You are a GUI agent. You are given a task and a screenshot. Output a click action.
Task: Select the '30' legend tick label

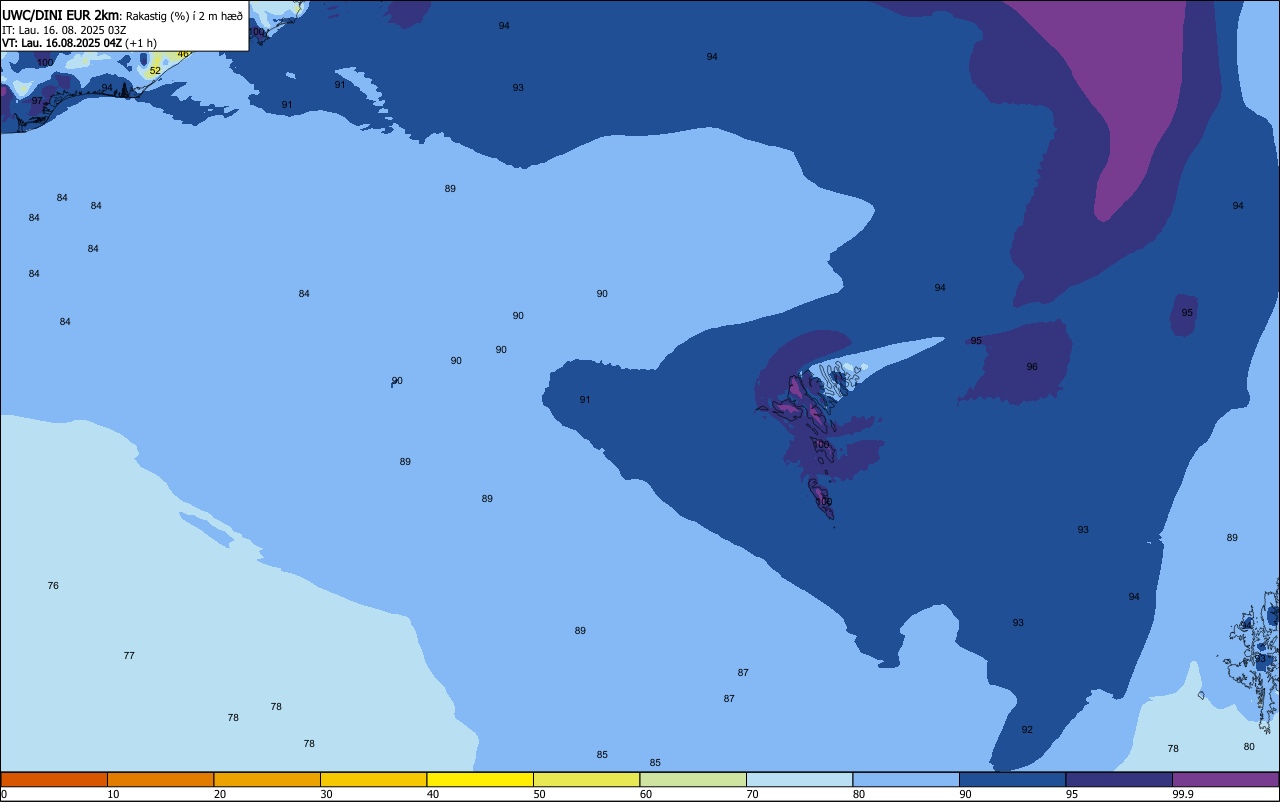[326, 794]
